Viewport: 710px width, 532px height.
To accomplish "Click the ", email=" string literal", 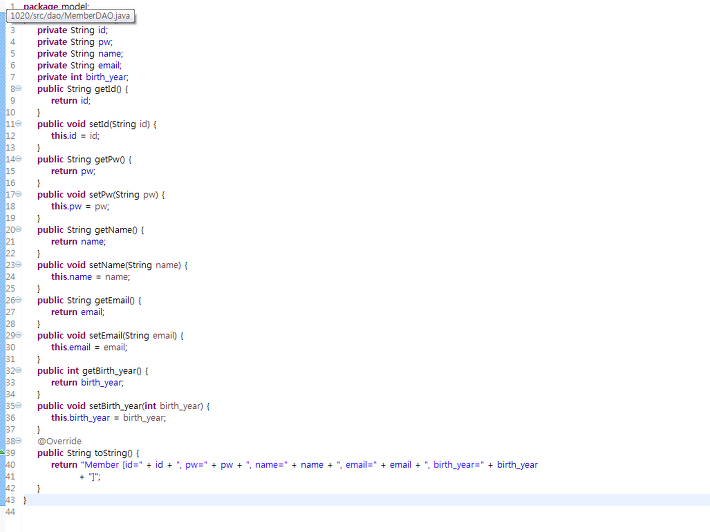I will (356, 465).
